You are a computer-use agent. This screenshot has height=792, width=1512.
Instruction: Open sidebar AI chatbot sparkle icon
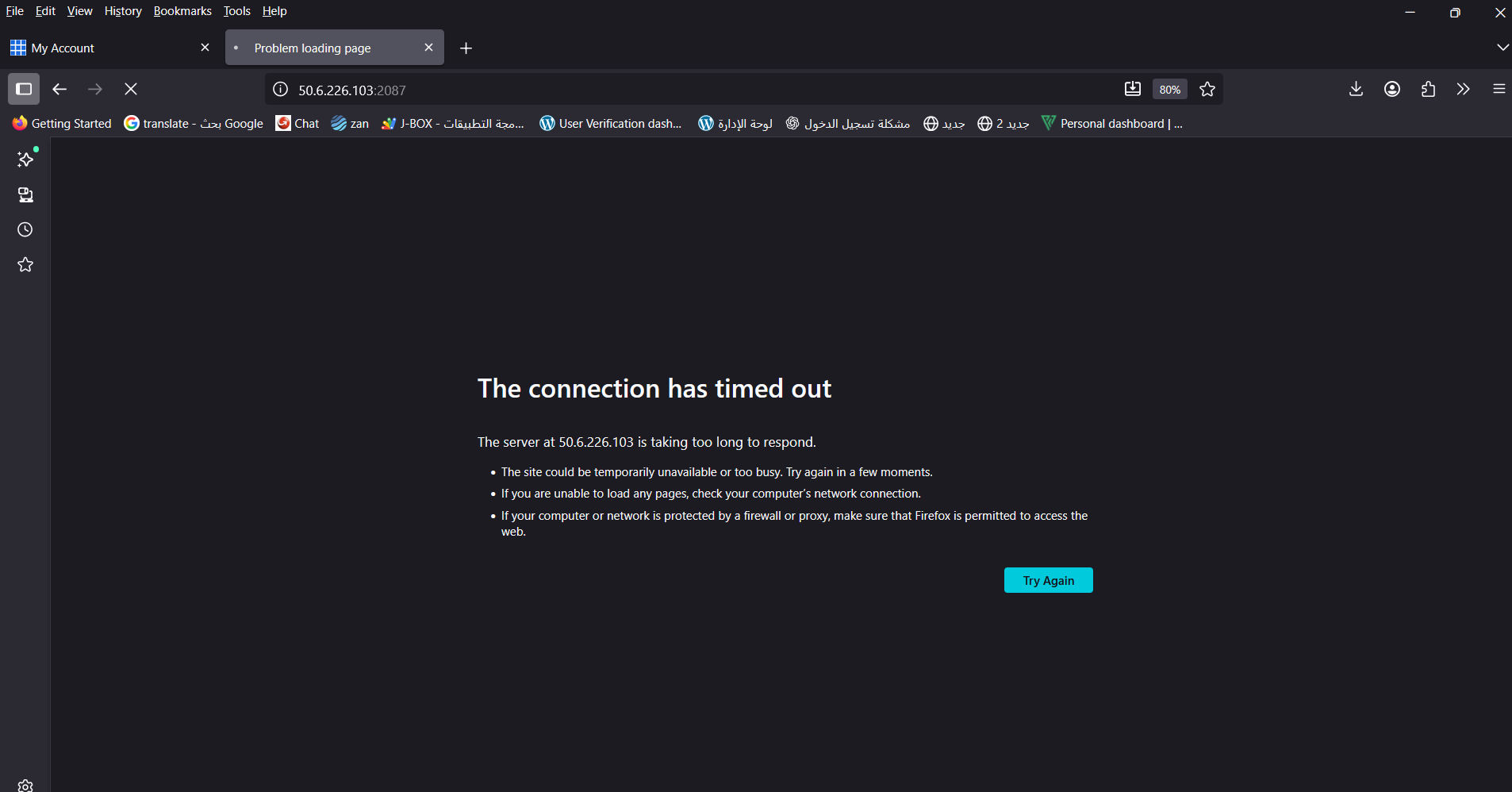point(25,160)
